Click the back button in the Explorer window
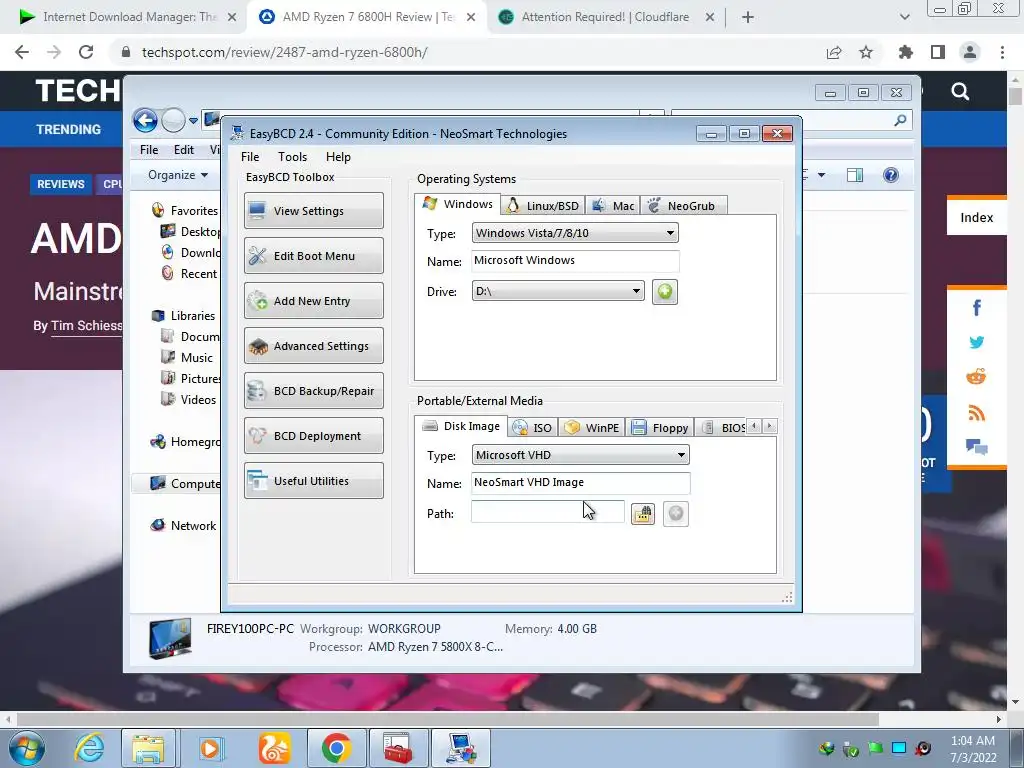This screenshot has width=1024, height=768. tap(146, 121)
